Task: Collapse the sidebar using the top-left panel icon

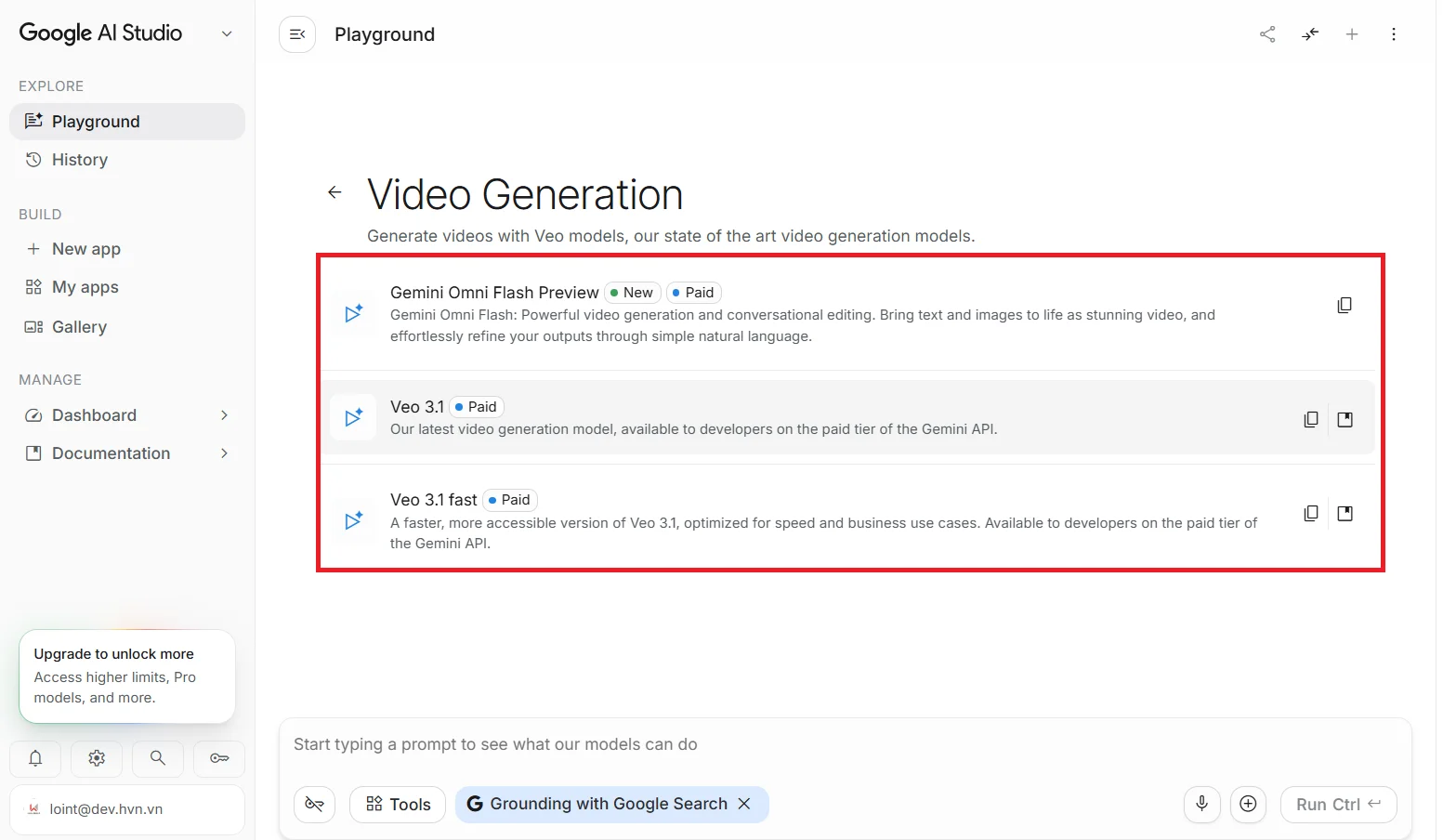Action: 297,34
